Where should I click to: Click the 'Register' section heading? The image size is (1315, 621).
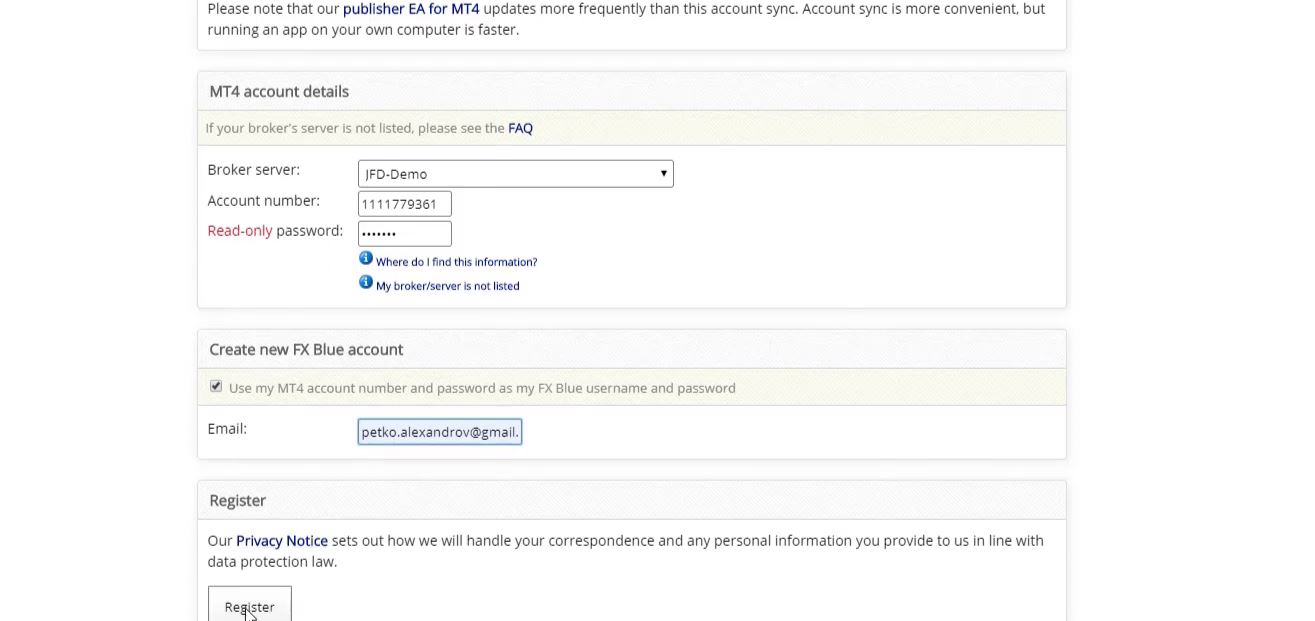pos(237,500)
